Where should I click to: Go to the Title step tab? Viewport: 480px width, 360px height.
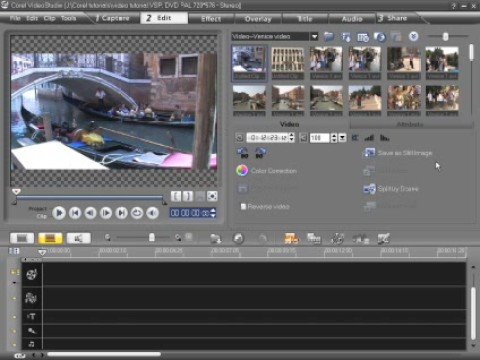point(305,19)
